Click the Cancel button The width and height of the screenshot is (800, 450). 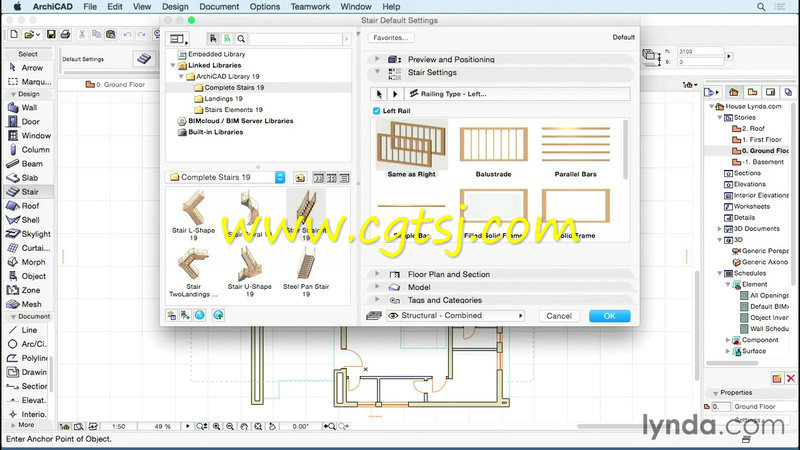pos(559,316)
